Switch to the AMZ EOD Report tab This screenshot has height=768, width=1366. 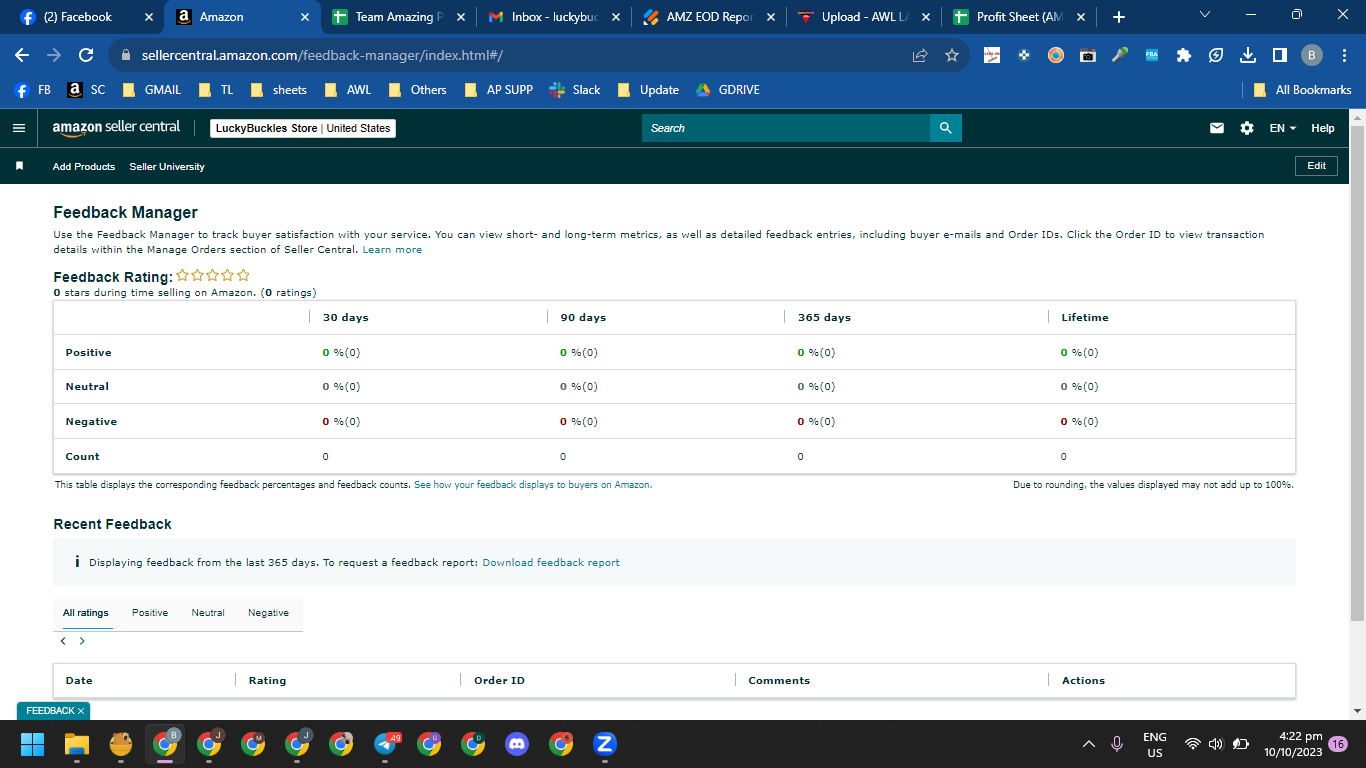coord(708,17)
